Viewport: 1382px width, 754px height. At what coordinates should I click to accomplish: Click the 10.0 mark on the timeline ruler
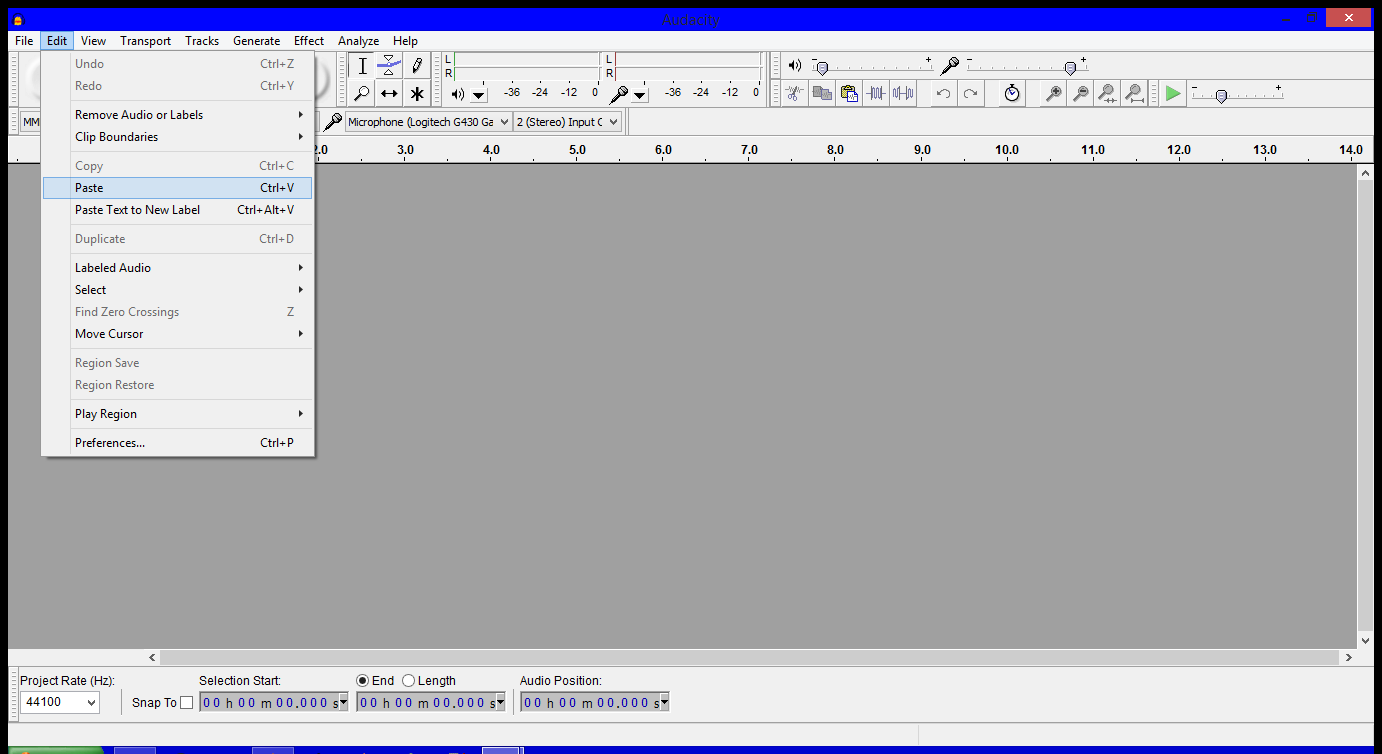coord(1007,150)
